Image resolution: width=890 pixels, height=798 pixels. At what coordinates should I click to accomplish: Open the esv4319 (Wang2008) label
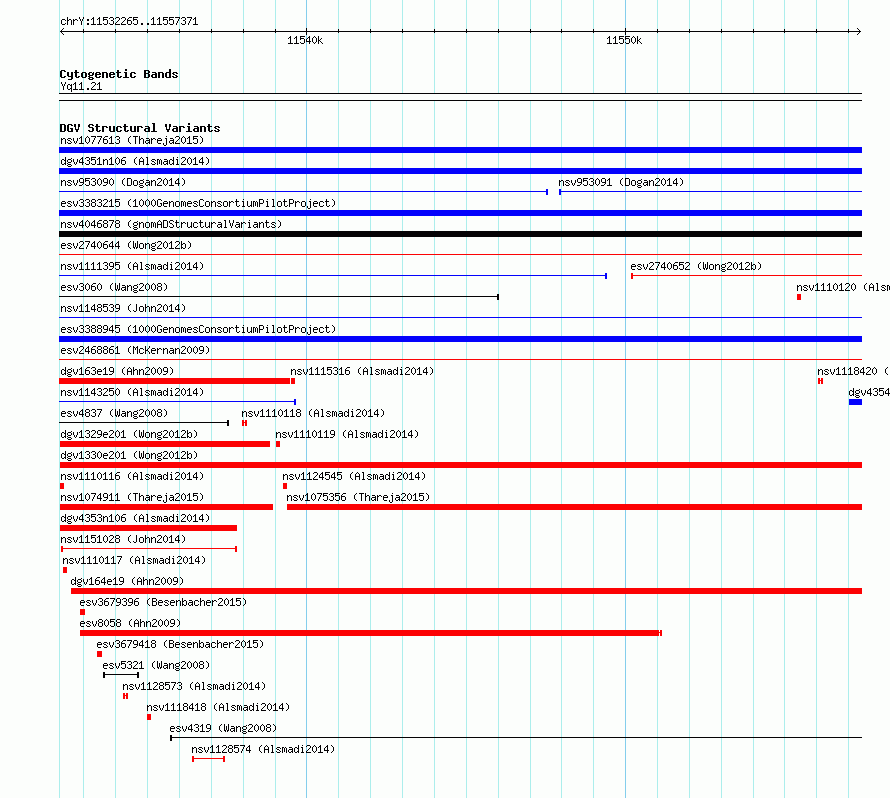point(223,728)
